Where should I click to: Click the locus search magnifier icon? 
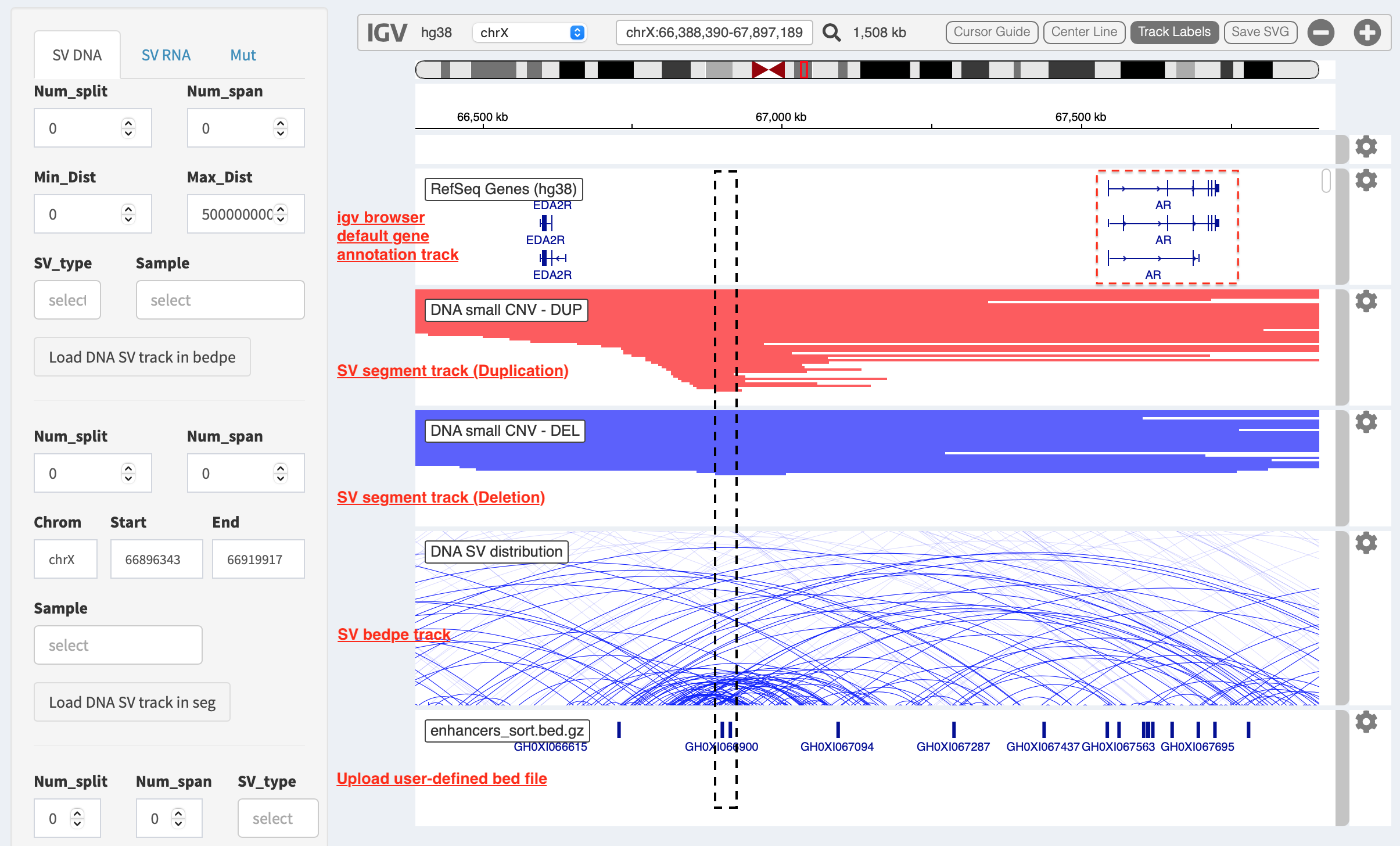click(831, 33)
